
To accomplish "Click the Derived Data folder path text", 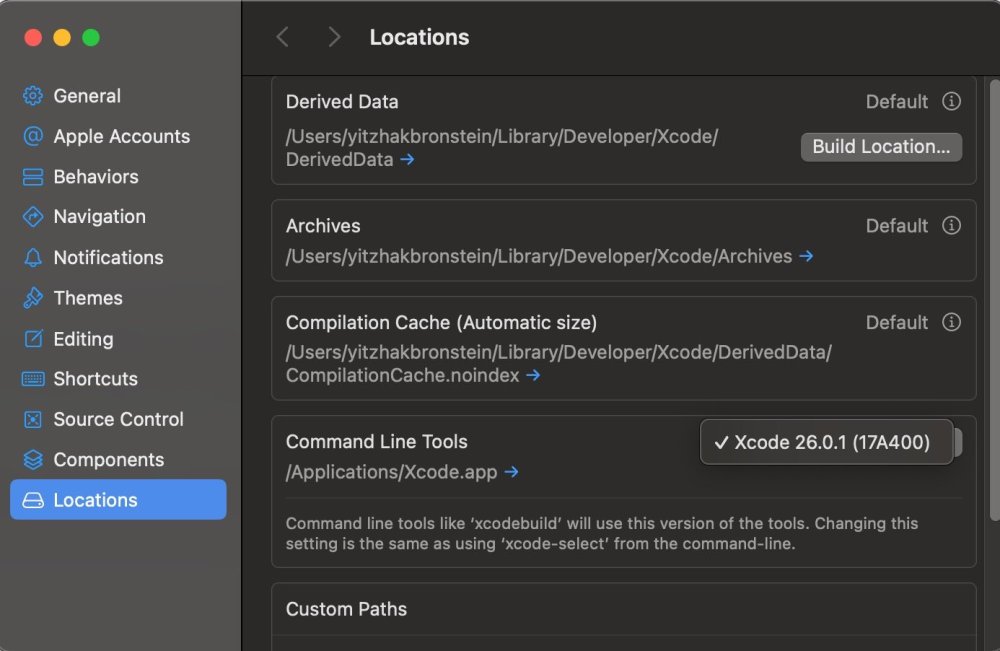I will (x=501, y=148).
